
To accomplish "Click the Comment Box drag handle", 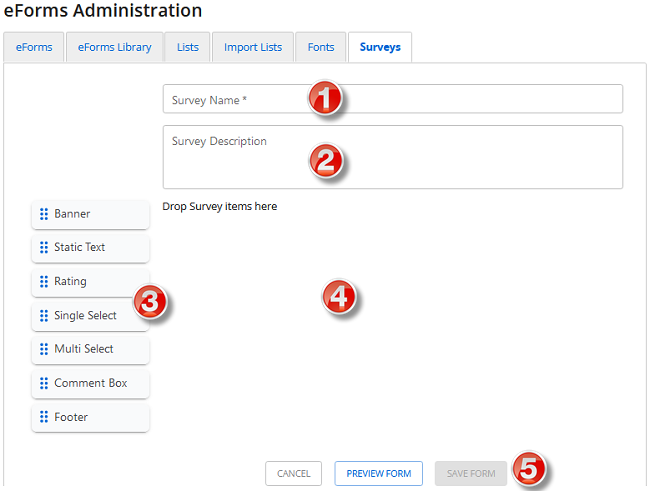I will (44, 383).
